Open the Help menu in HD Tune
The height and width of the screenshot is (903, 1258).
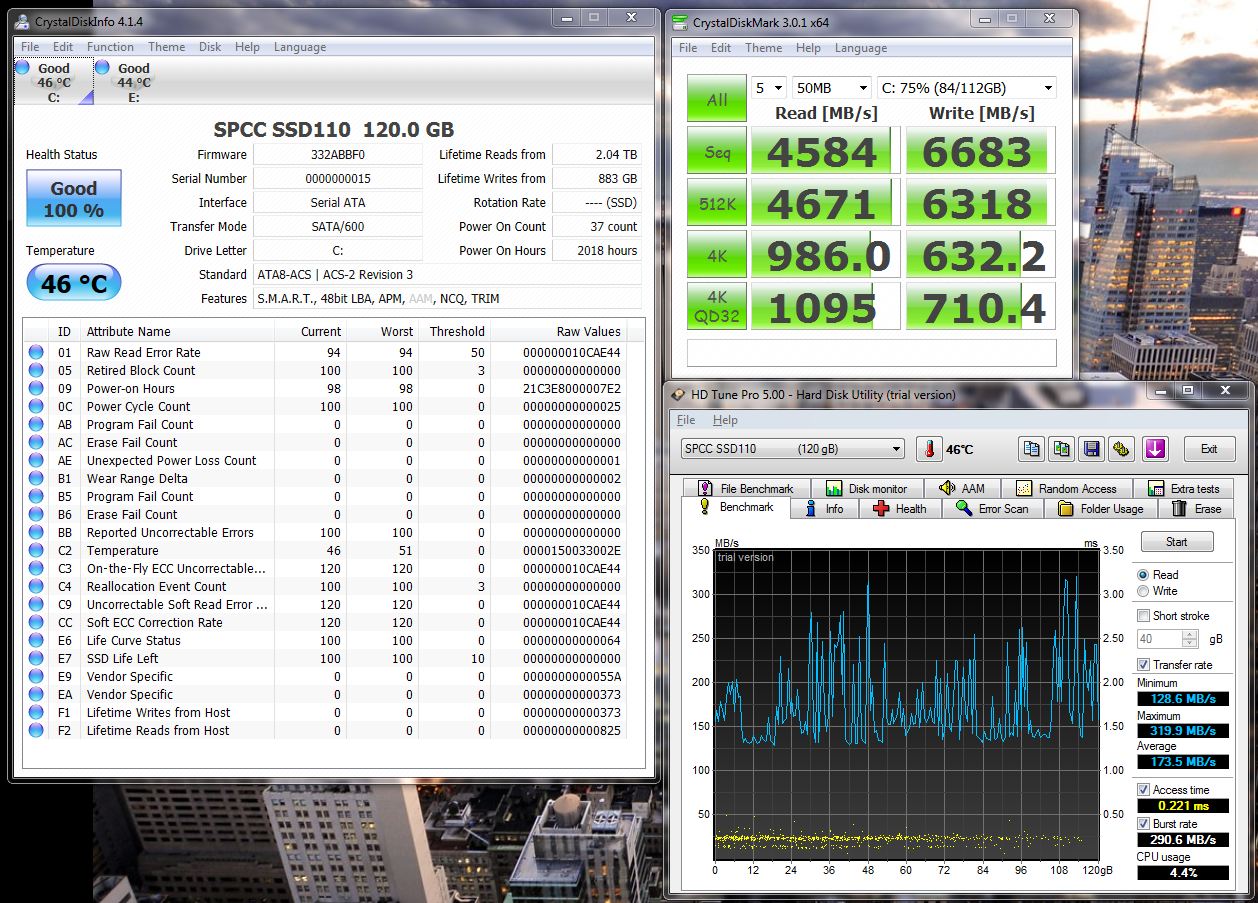pos(725,420)
